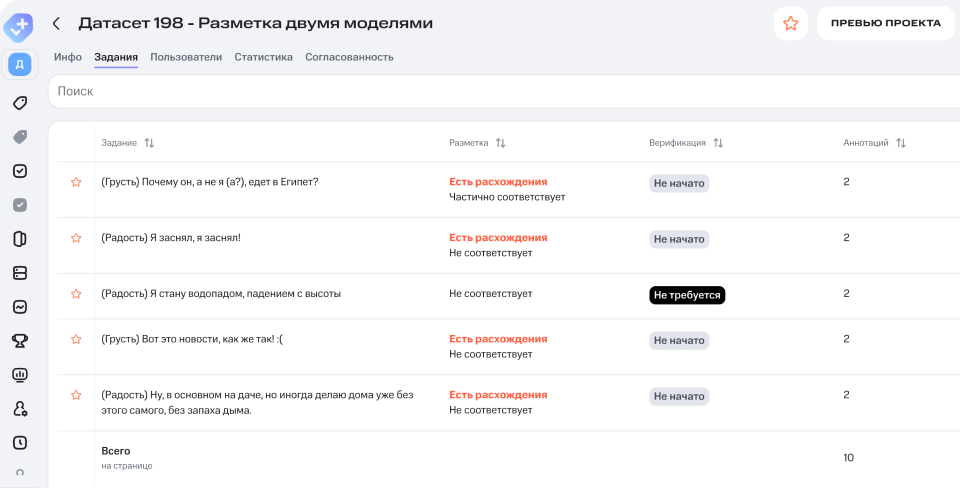Click the project title 'Датасет 198'
Viewport: 960px width, 488px height.
(255, 24)
